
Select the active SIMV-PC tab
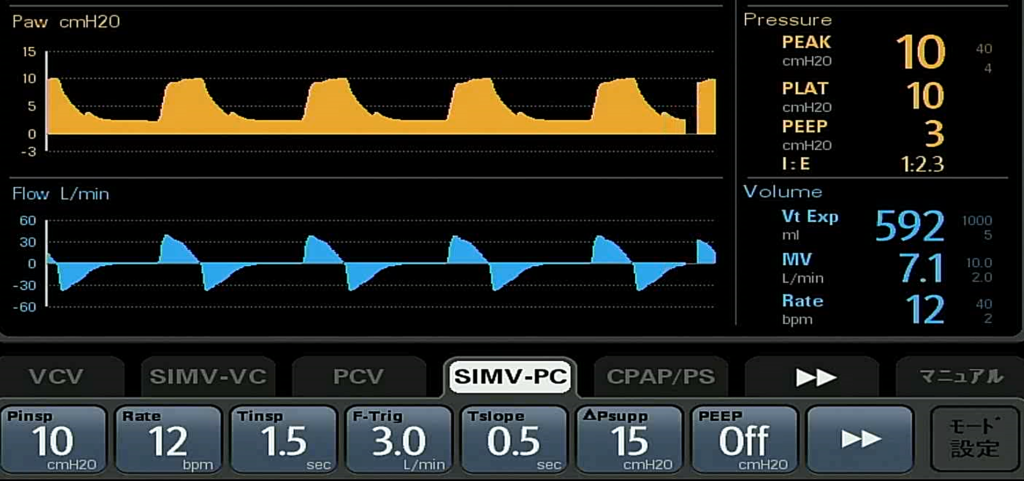510,377
